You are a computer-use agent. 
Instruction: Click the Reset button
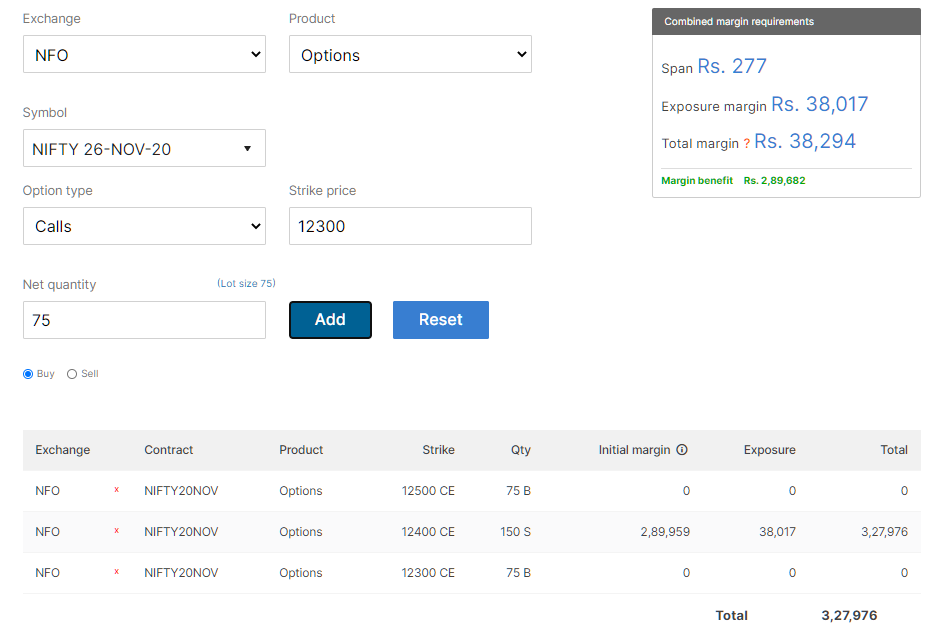(441, 320)
